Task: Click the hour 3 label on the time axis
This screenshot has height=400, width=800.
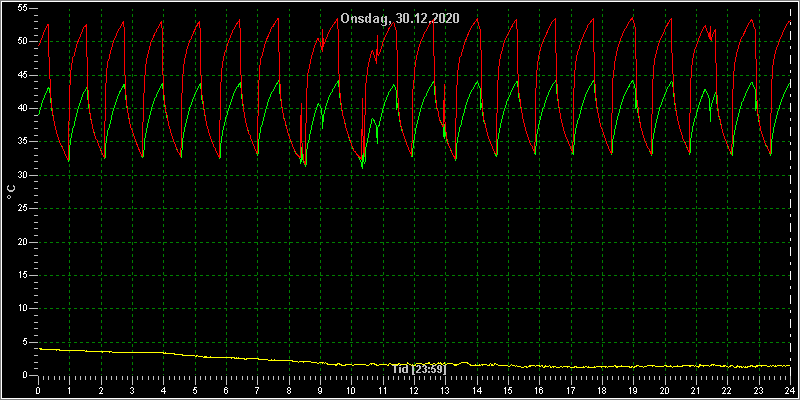Action: [132, 391]
